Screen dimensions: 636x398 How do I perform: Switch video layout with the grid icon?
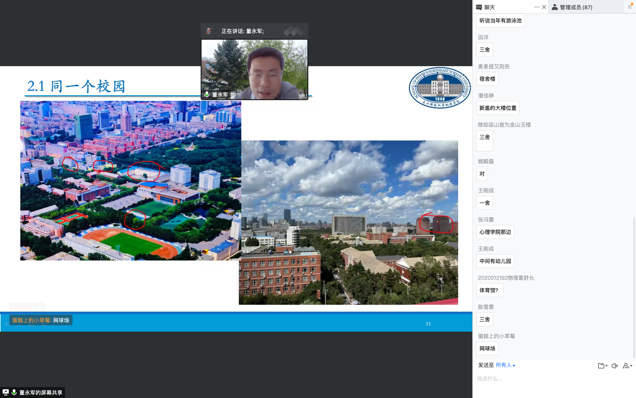(293, 31)
